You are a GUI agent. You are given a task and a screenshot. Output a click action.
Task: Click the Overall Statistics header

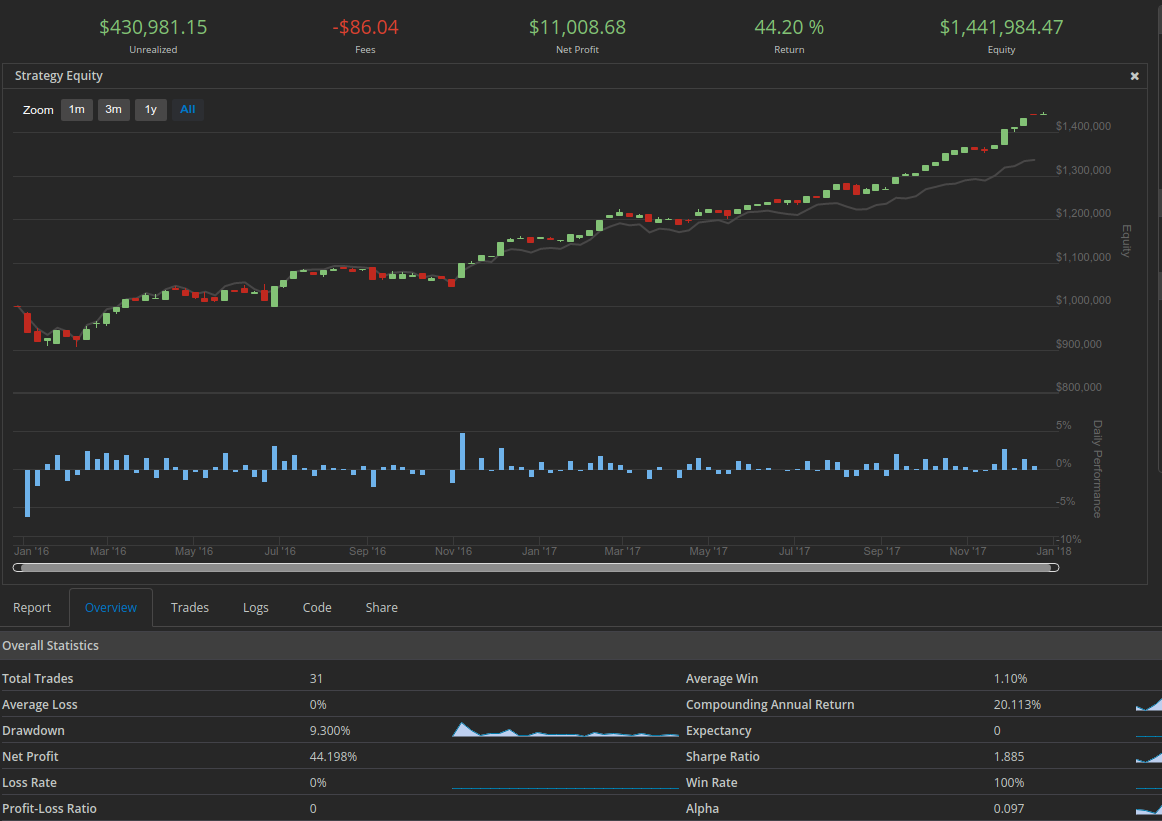point(50,645)
